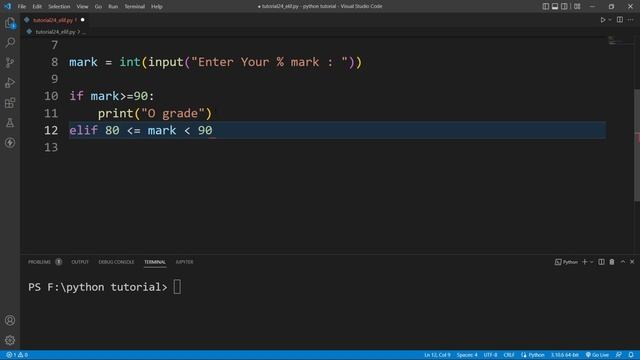The image size is (640, 360).
Task: Switch to the Debug Console tab
Action: pos(116,262)
